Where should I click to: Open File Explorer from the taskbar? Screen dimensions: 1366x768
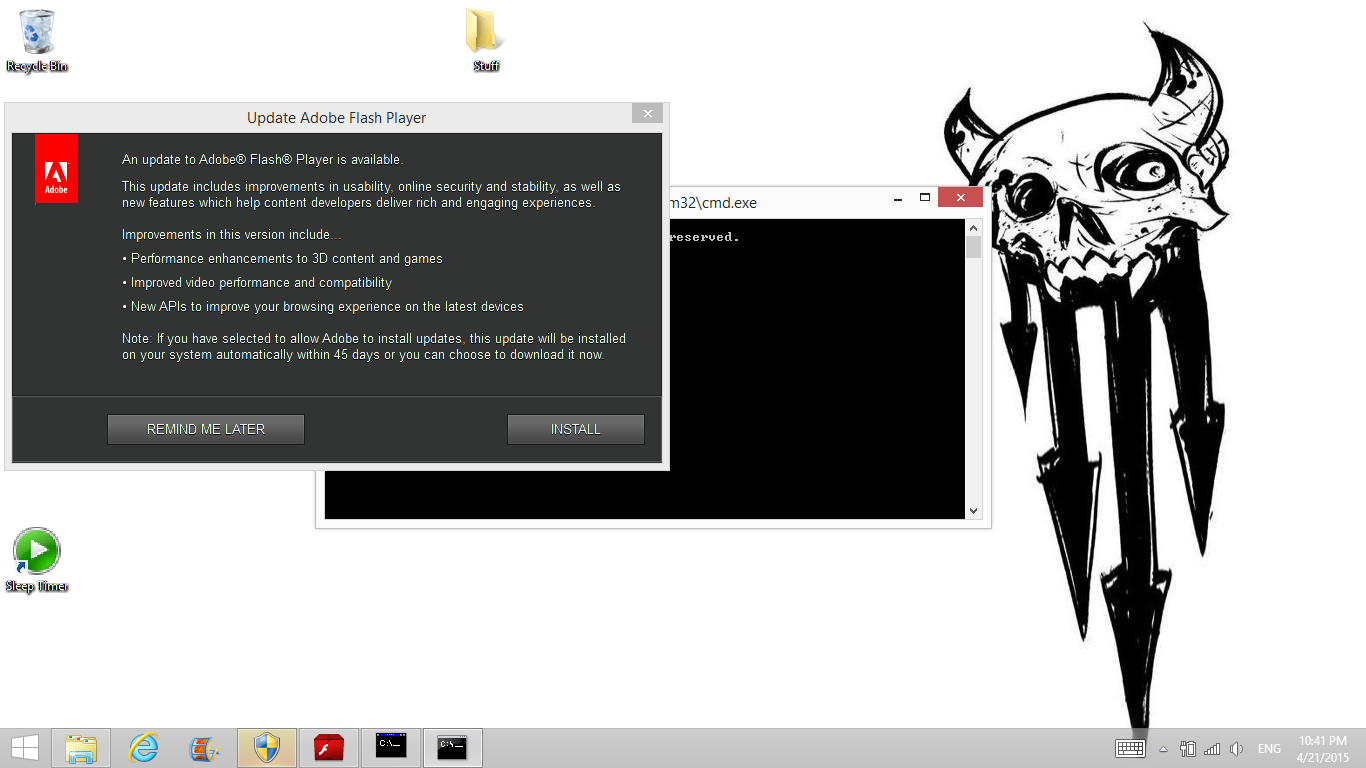tap(81, 748)
